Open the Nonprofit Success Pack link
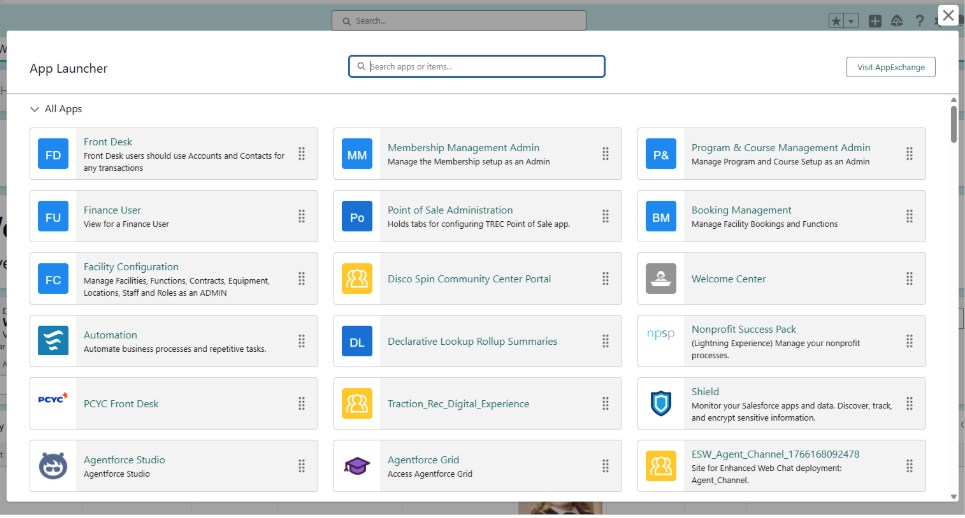 coord(743,329)
